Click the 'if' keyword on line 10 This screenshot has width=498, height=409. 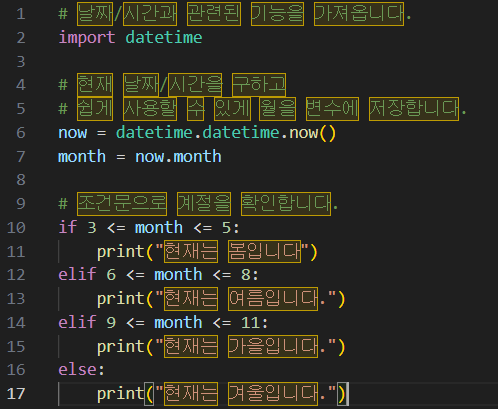(68, 227)
